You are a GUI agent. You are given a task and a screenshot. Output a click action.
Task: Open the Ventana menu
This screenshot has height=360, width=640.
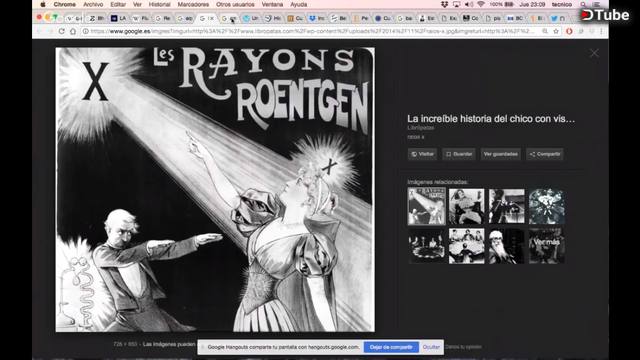(272, 4)
